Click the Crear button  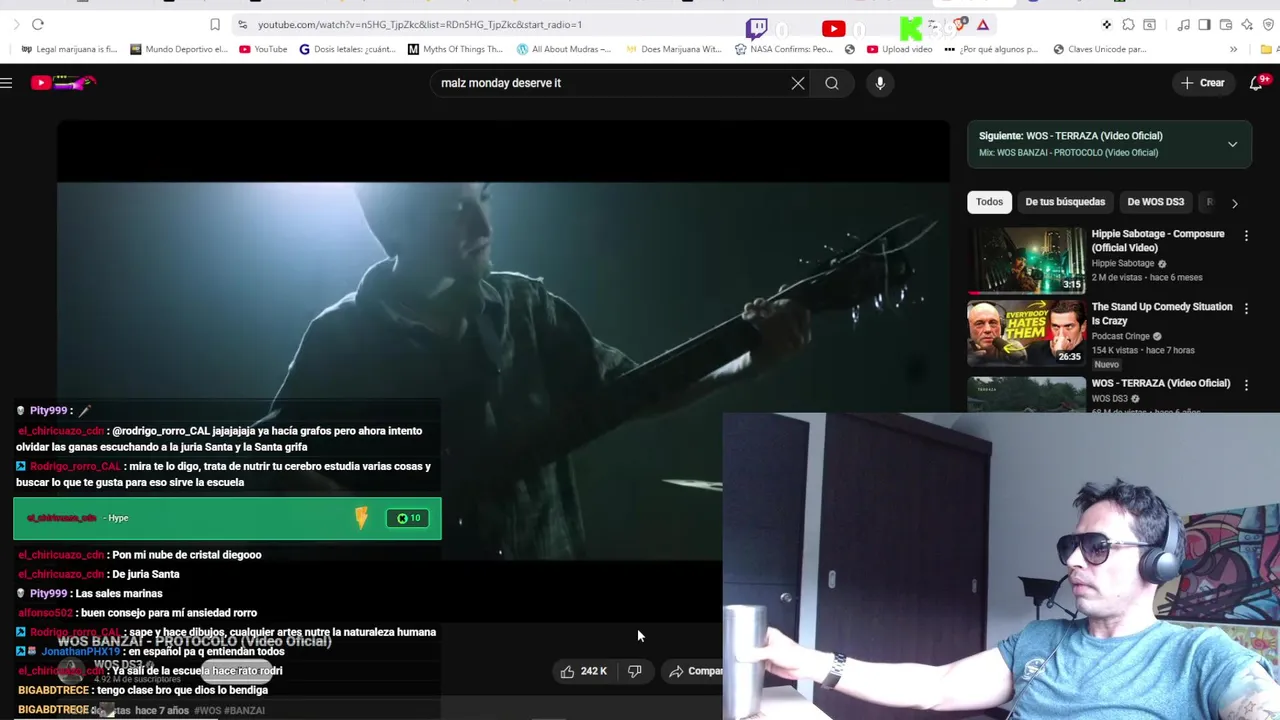click(1202, 83)
